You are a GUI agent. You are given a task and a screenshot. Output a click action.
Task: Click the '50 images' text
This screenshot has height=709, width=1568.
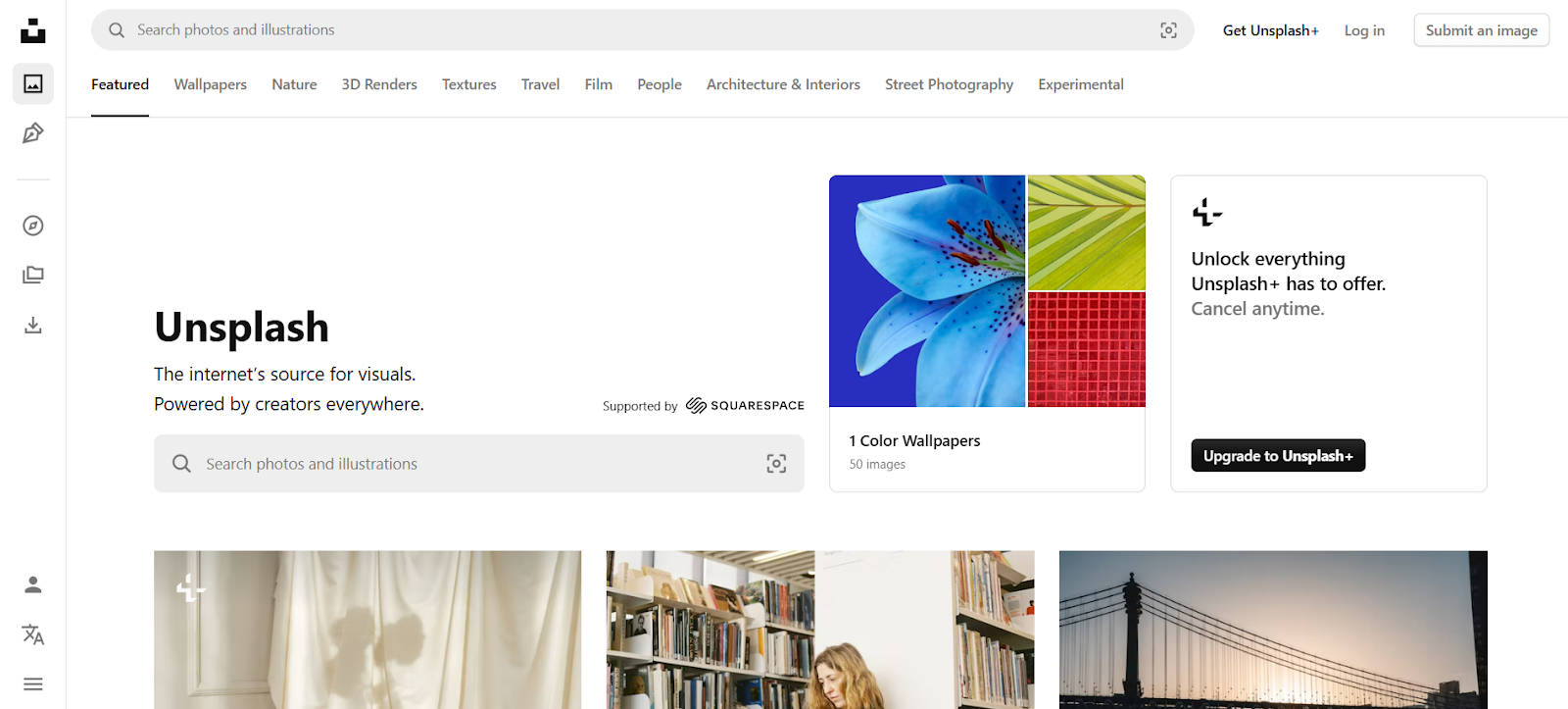877,465
